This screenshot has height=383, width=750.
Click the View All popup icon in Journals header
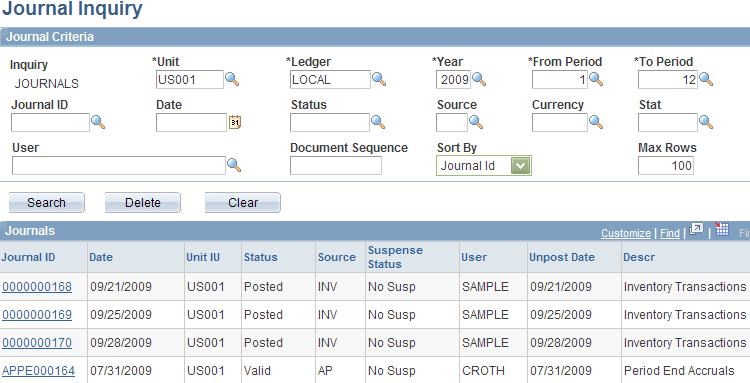pos(696,230)
